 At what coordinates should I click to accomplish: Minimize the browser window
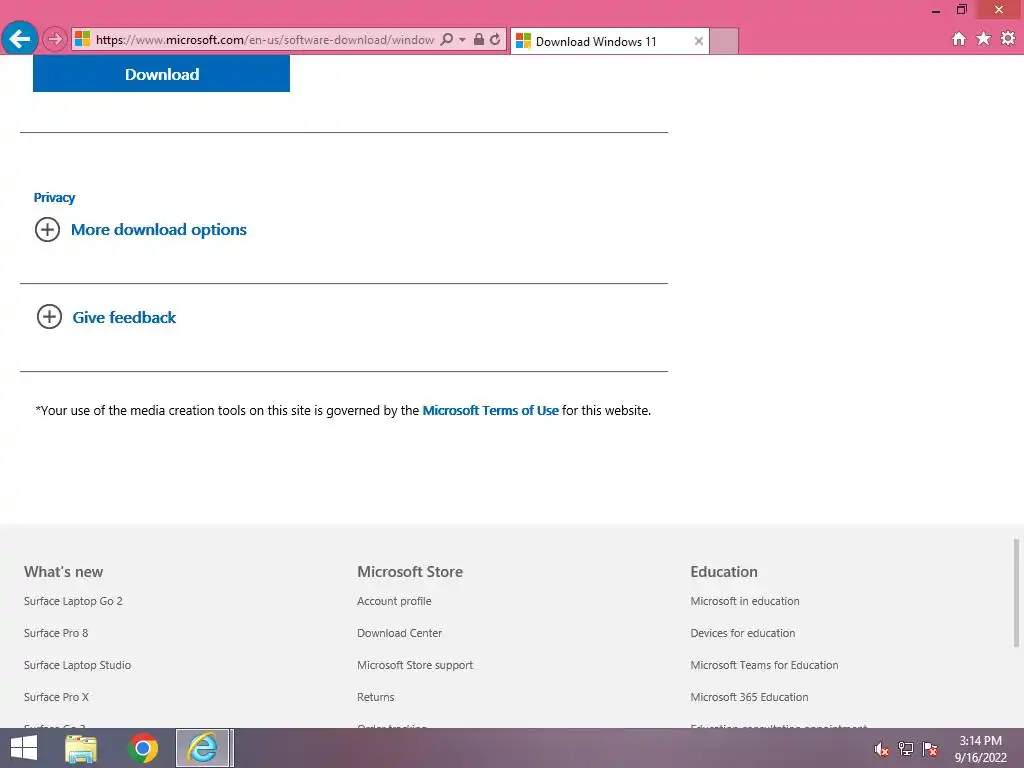pos(936,10)
